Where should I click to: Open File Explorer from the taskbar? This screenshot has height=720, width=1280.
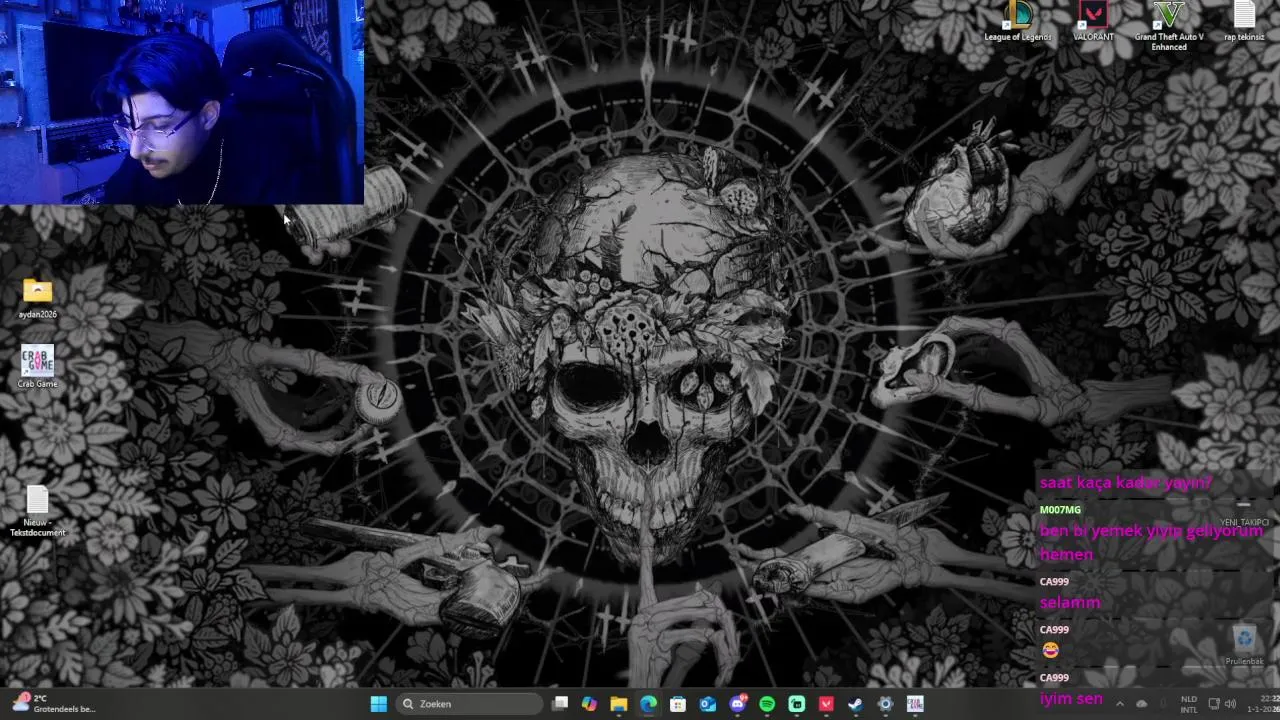(x=619, y=704)
